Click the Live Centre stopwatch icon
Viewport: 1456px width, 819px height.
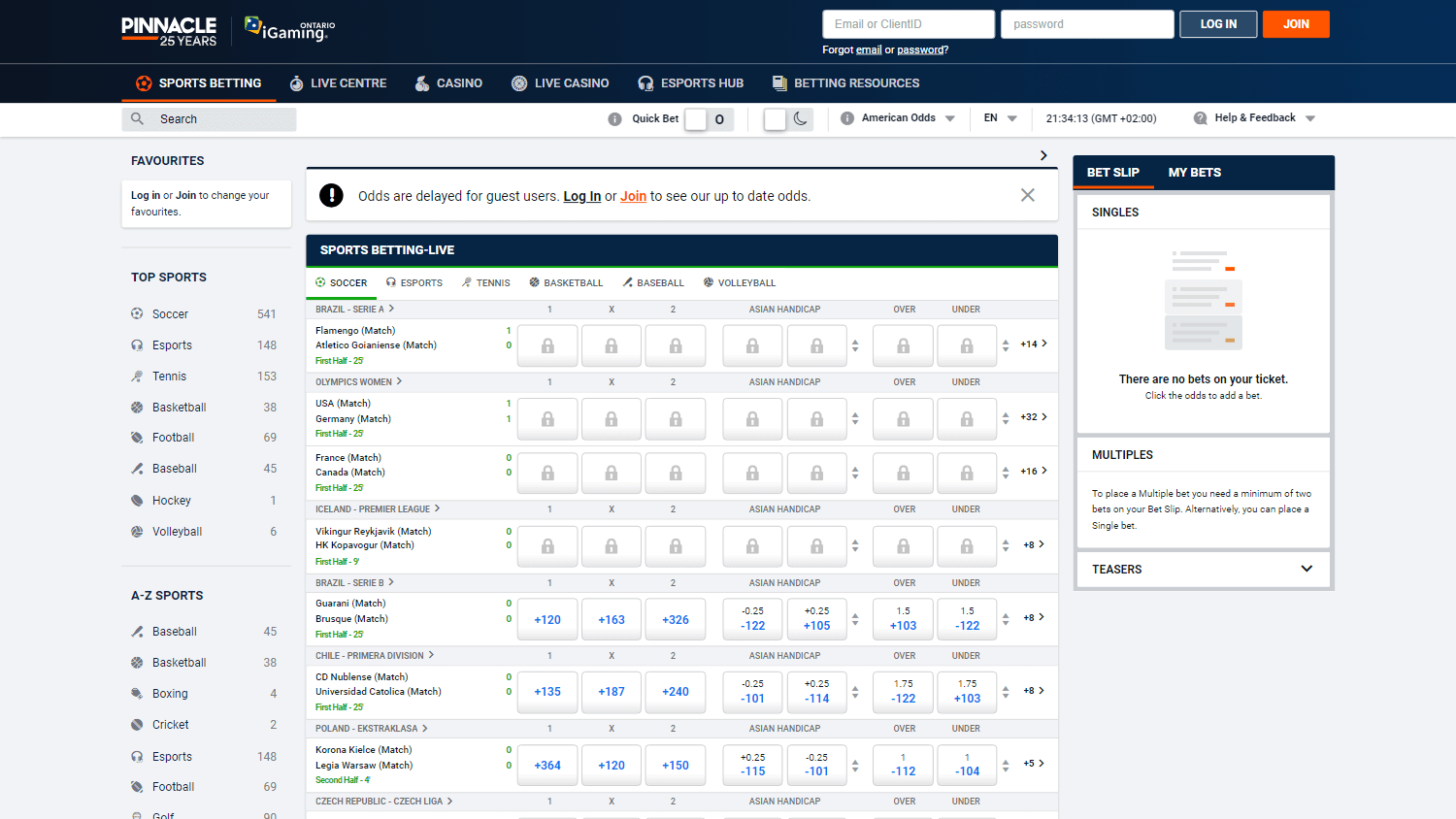pos(297,83)
